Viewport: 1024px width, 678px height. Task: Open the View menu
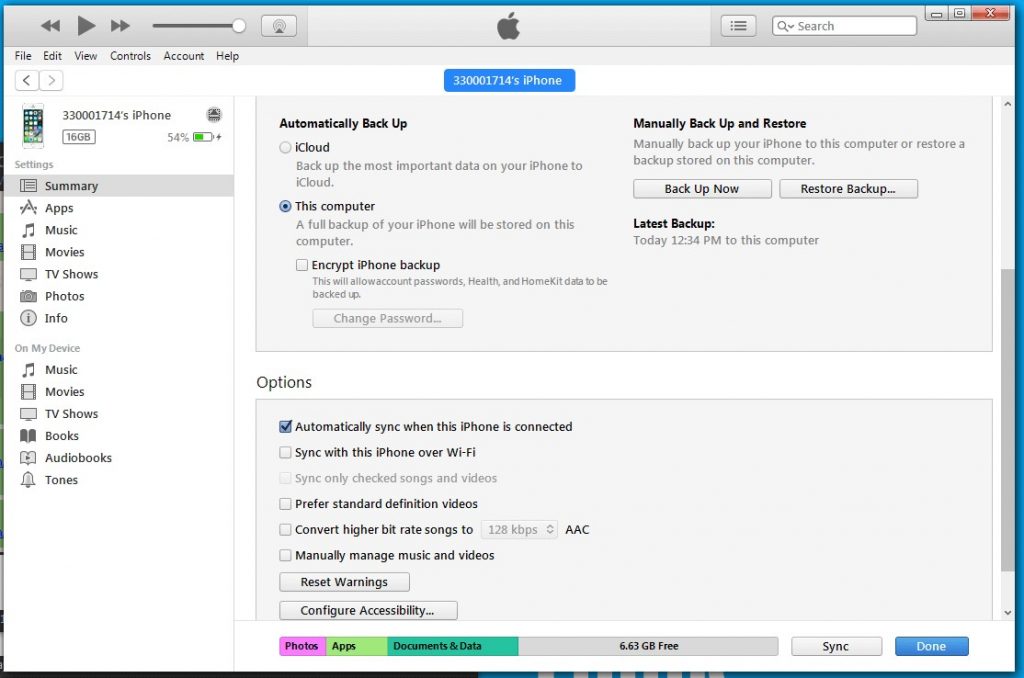tap(86, 56)
